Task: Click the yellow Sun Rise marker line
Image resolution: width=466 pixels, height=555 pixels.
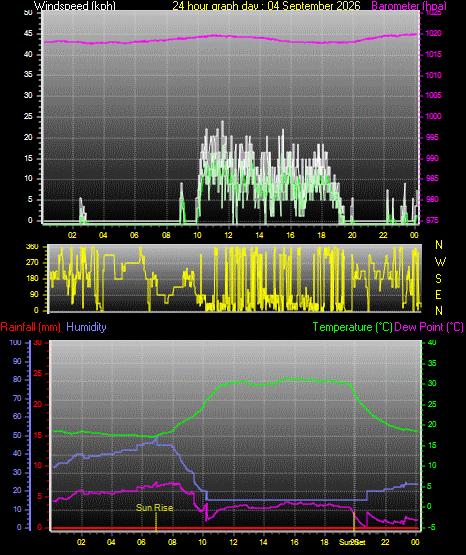Action: pos(156,522)
